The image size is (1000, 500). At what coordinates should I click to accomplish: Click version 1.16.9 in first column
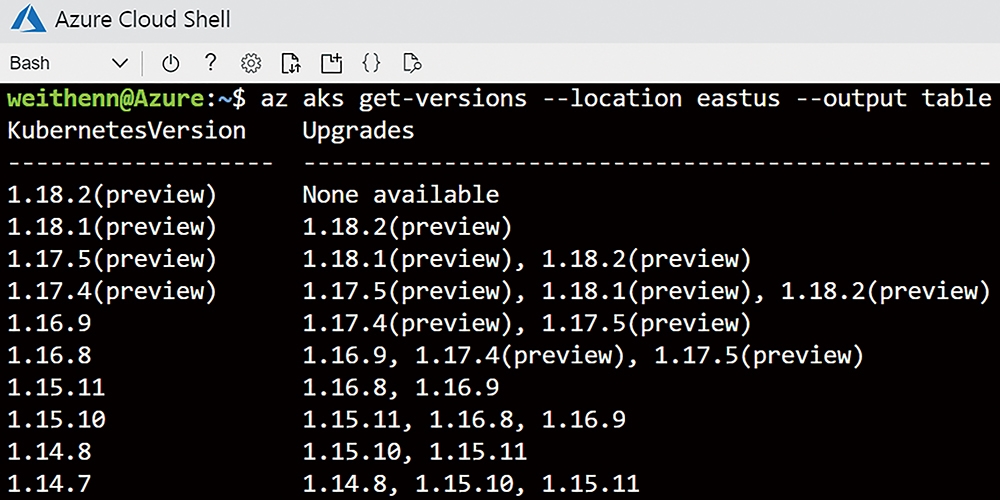[x=49, y=323]
